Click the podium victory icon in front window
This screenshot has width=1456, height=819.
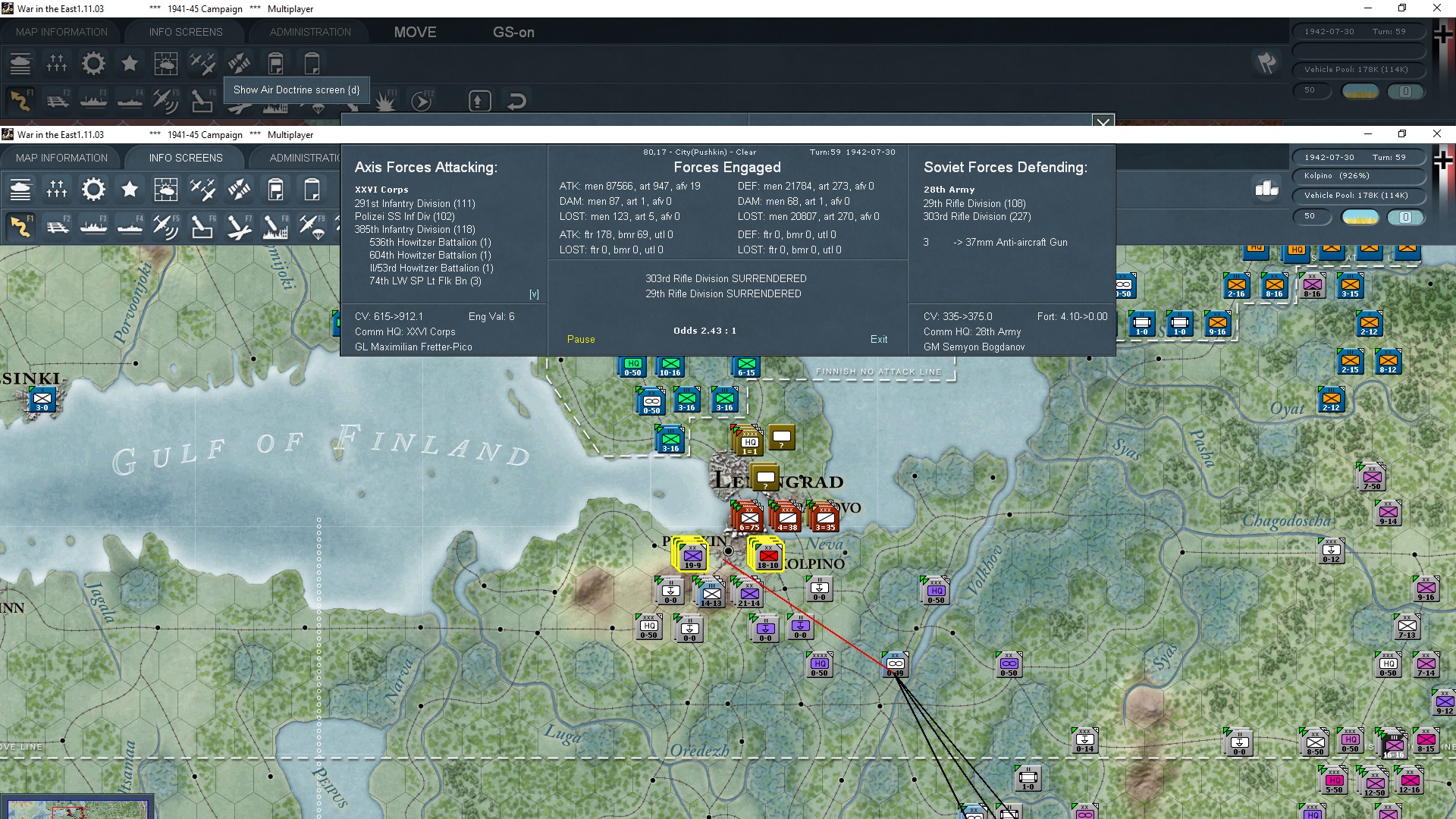1266,189
